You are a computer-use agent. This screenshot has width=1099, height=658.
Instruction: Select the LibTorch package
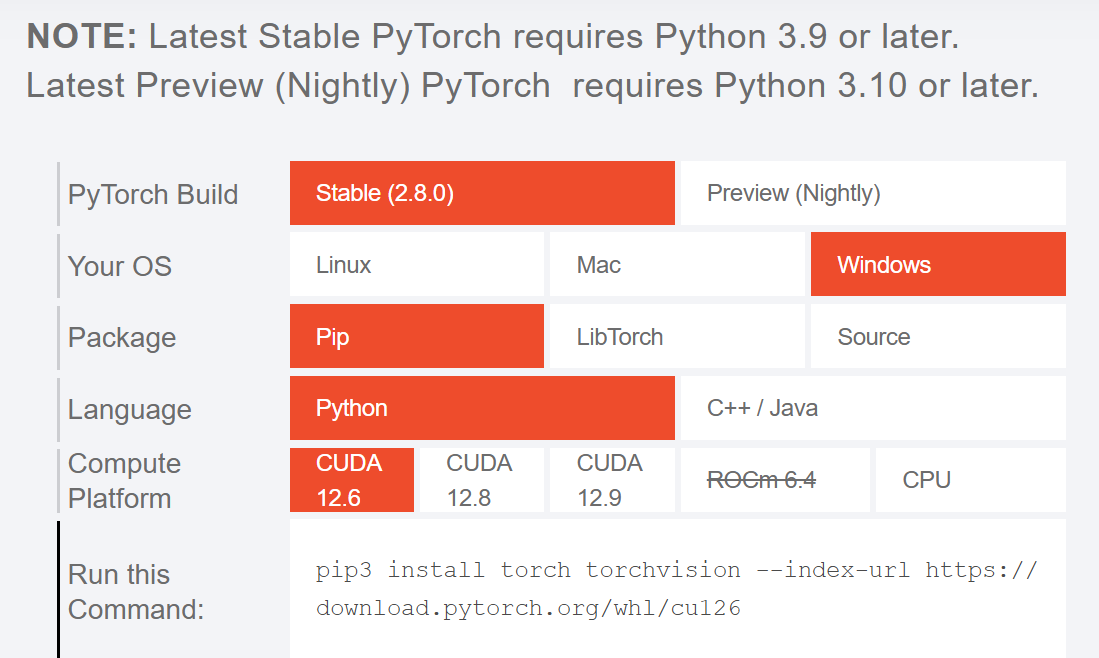pos(676,337)
